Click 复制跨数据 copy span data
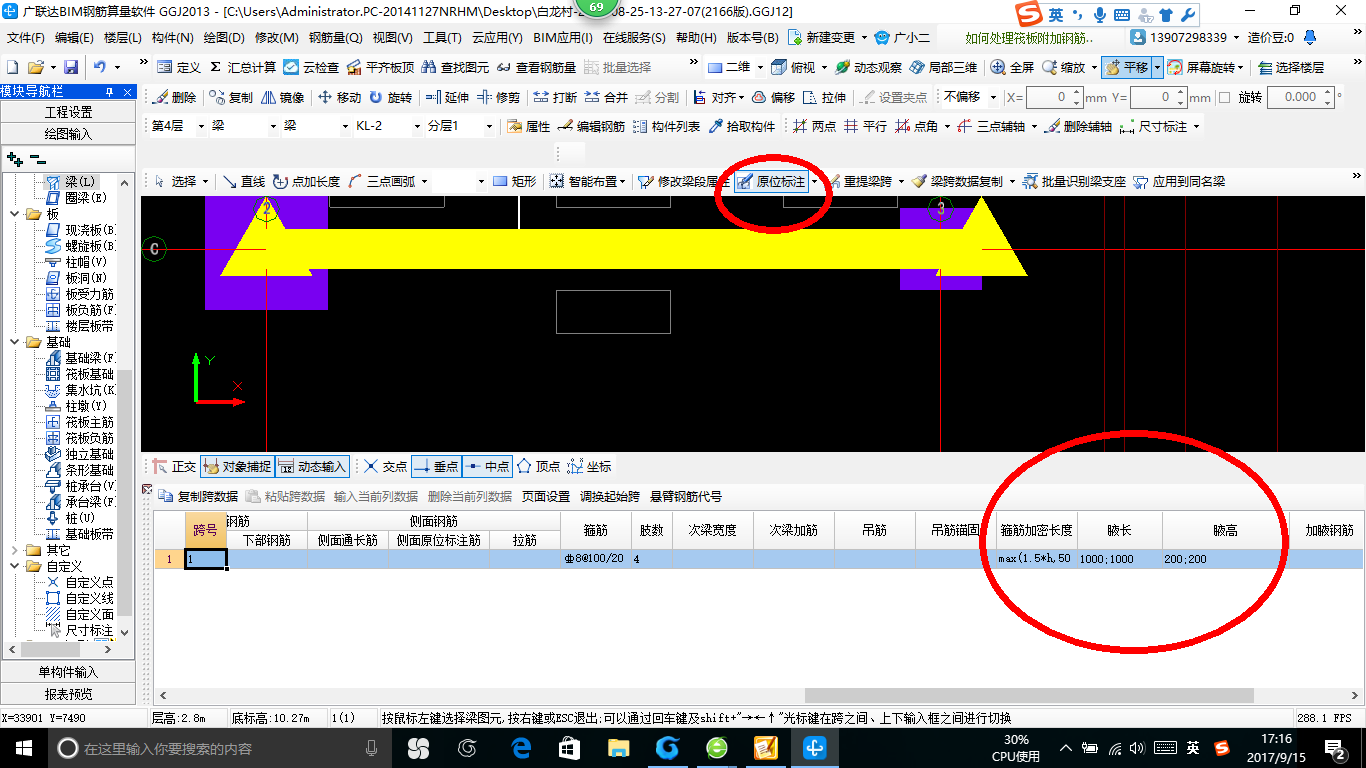The image size is (1366, 768). coord(198,496)
